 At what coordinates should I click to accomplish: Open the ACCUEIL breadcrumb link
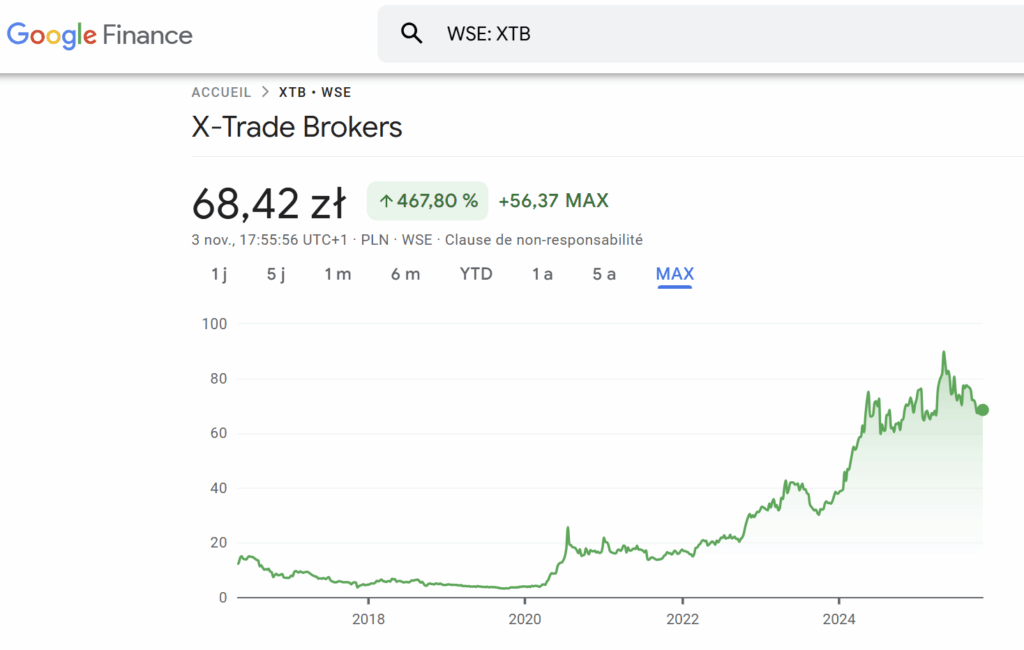pos(221,92)
